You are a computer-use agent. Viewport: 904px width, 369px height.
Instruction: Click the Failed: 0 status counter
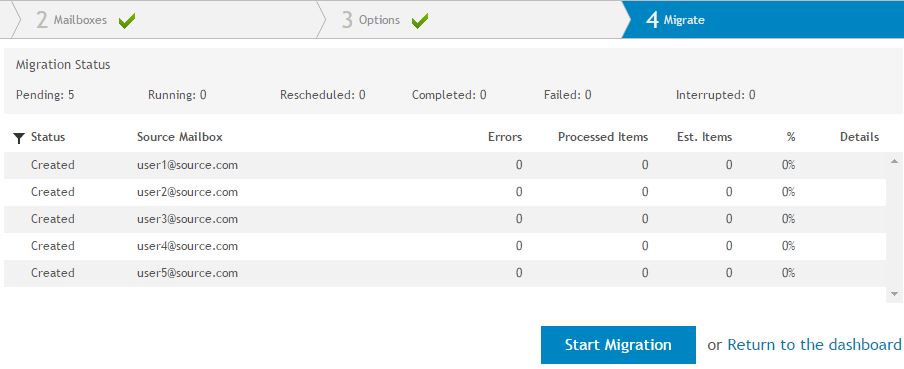click(567, 95)
